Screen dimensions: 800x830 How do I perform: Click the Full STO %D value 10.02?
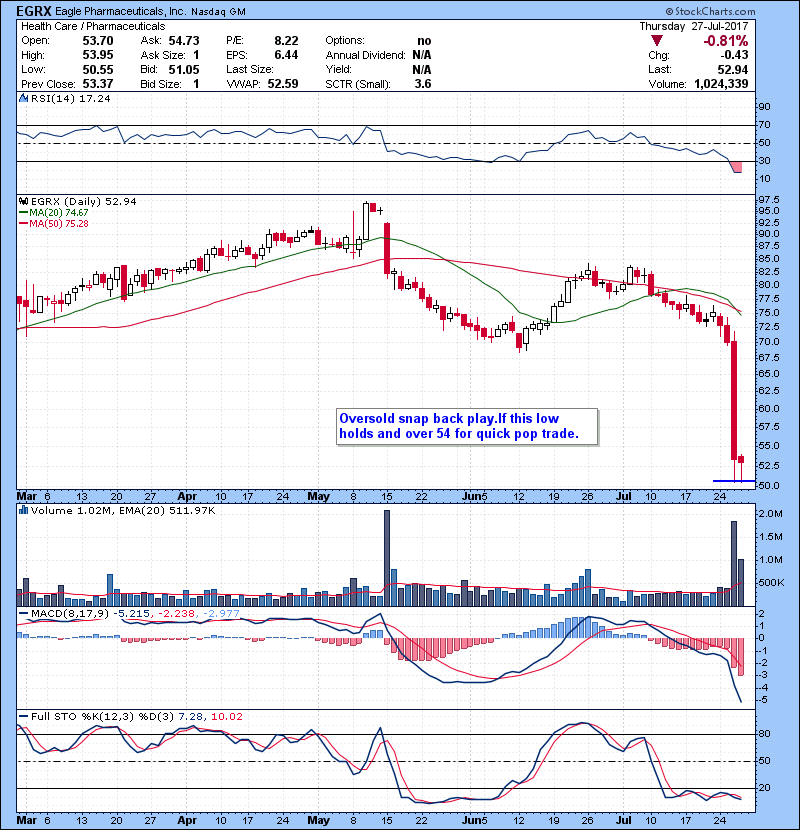click(x=227, y=717)
